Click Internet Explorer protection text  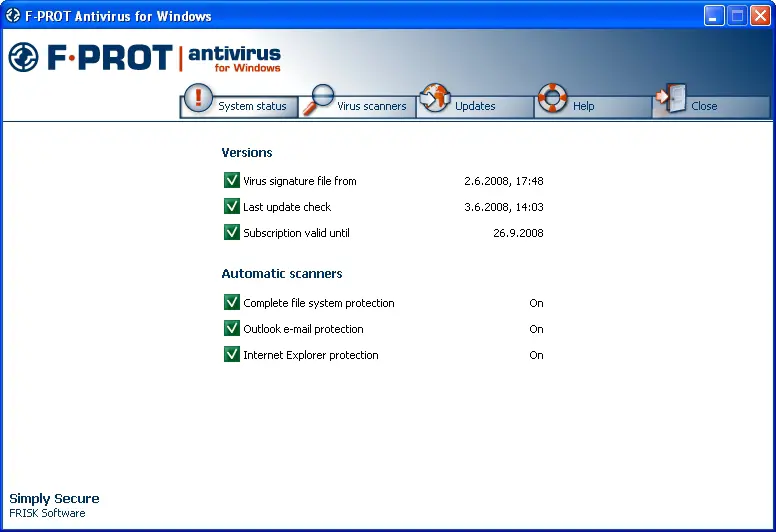pos(311,355)
